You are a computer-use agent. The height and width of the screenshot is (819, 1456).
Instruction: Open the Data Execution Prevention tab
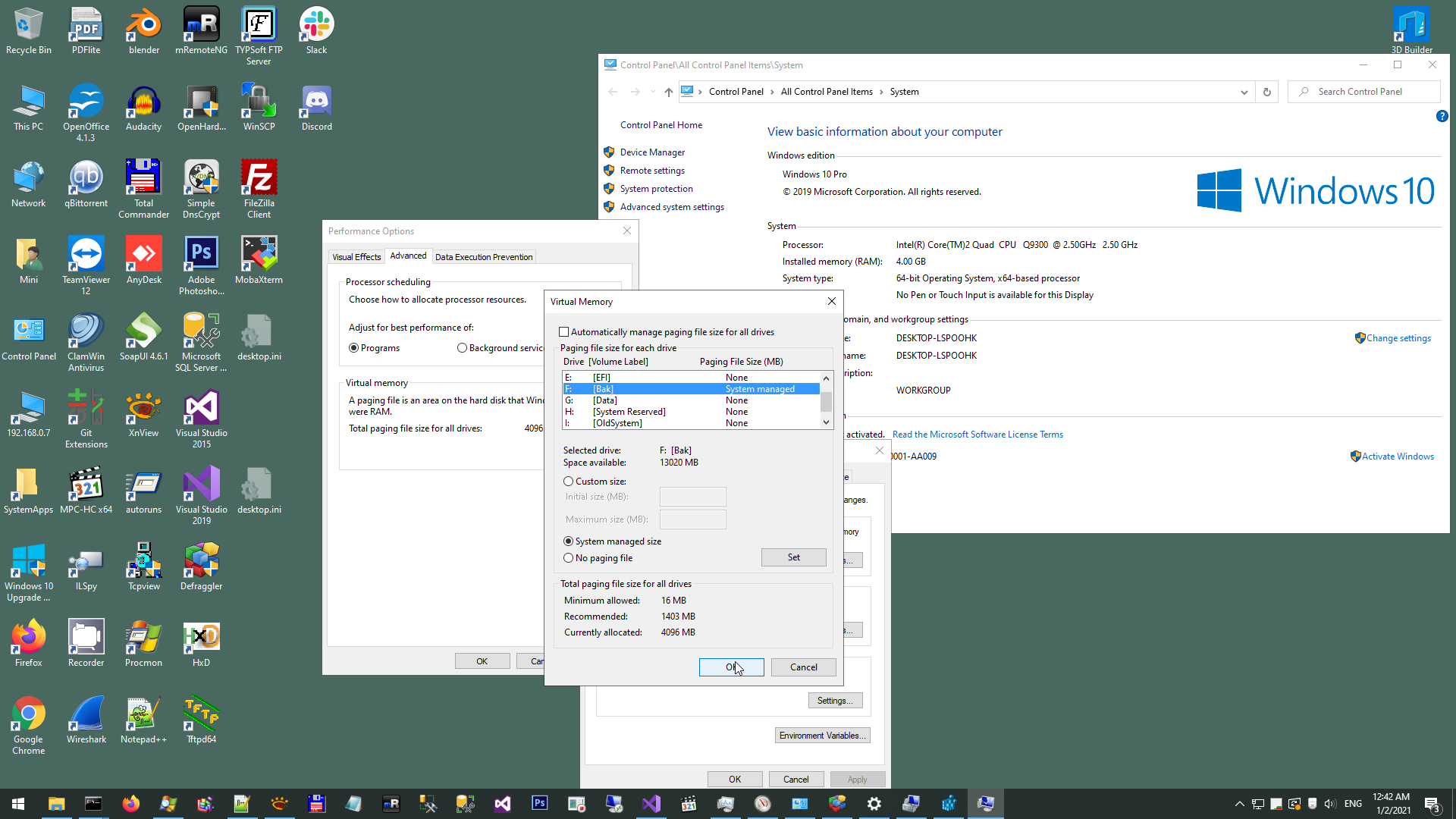[x=484, y=257]
